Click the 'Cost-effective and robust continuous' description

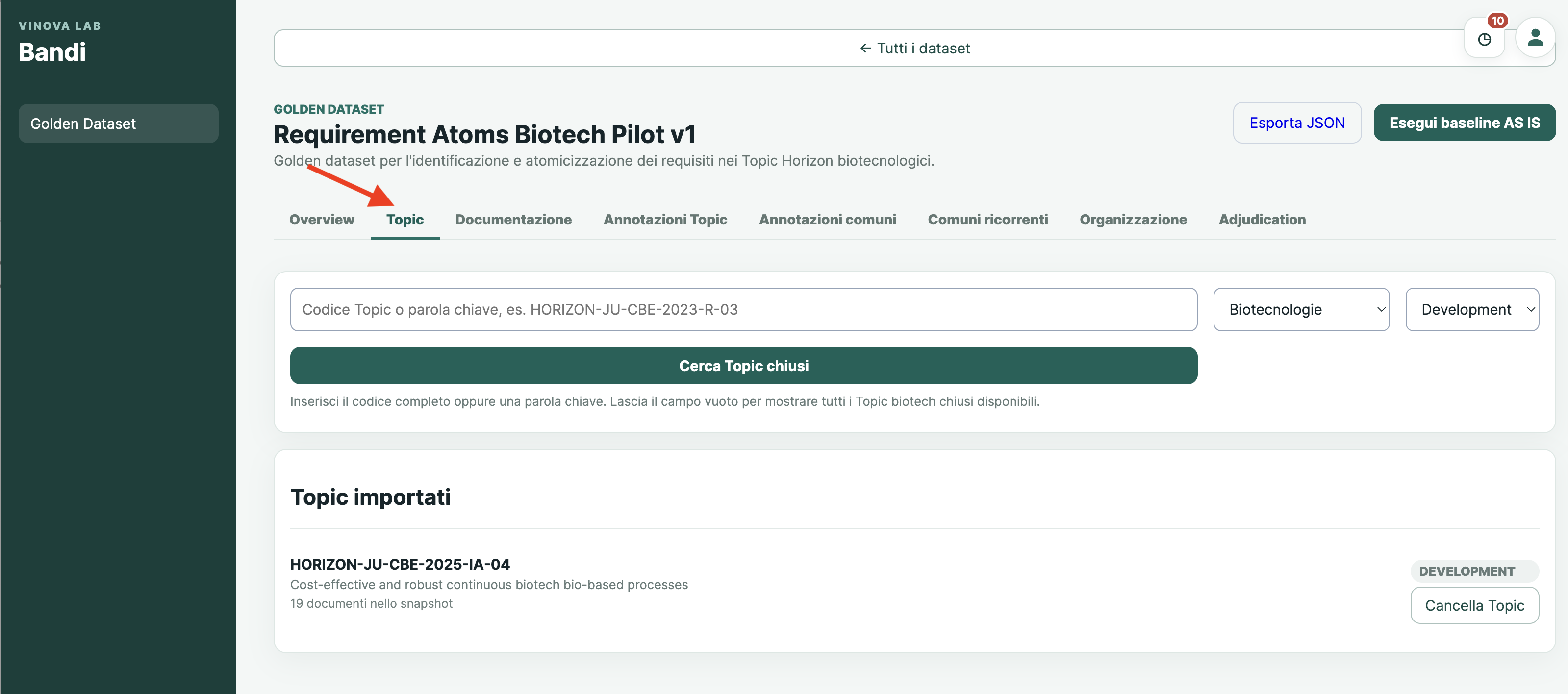click(489, 585)
